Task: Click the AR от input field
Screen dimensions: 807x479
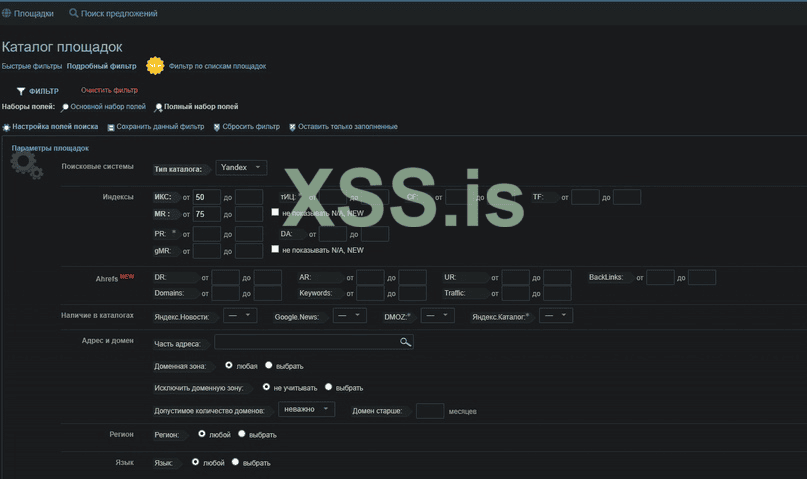Action: tap(370, 277)
